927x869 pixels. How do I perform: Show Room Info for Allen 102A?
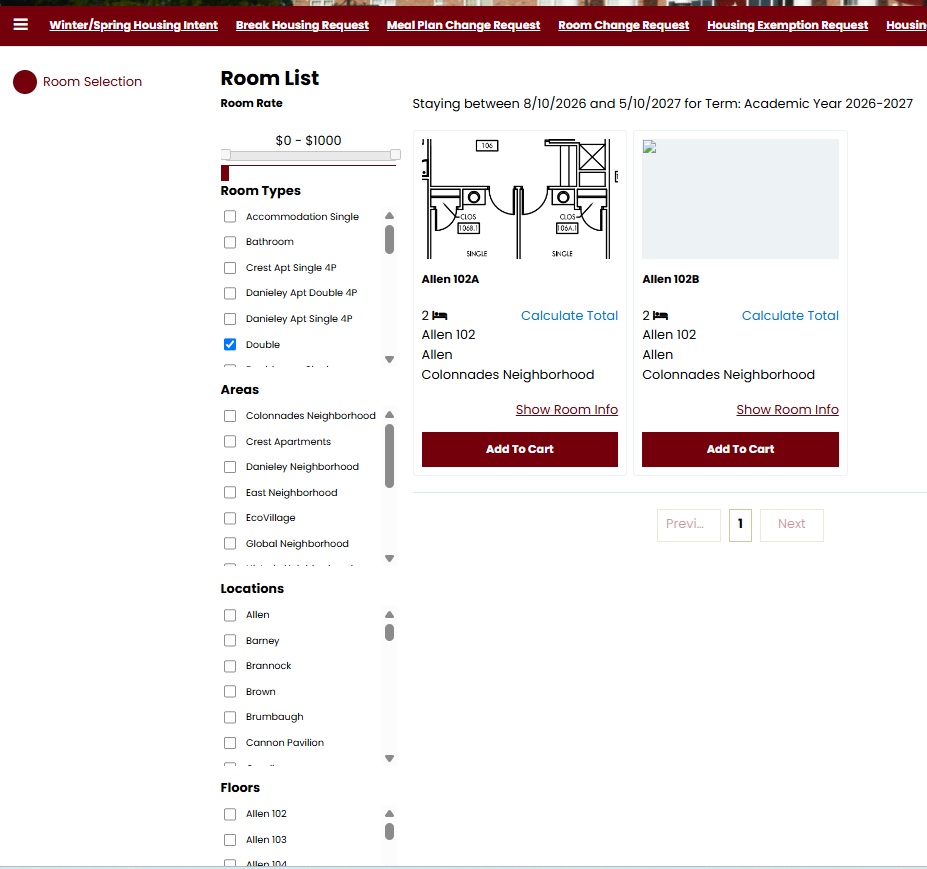pos(566,410)
